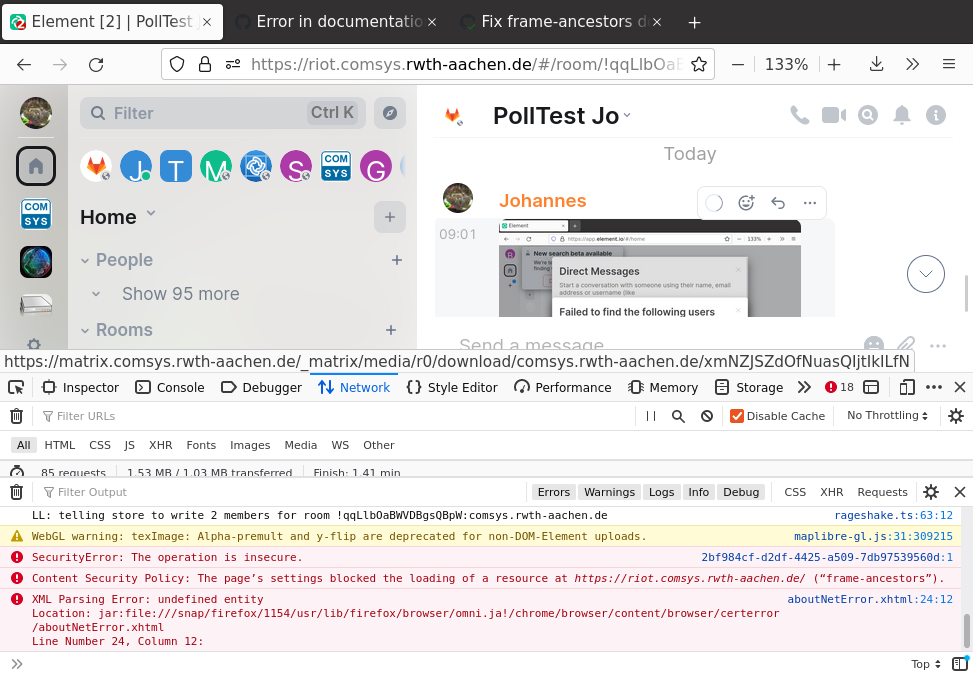Toggle Errors filter in console
Viewport: 973px width, 696px height.
pos(554,492)
